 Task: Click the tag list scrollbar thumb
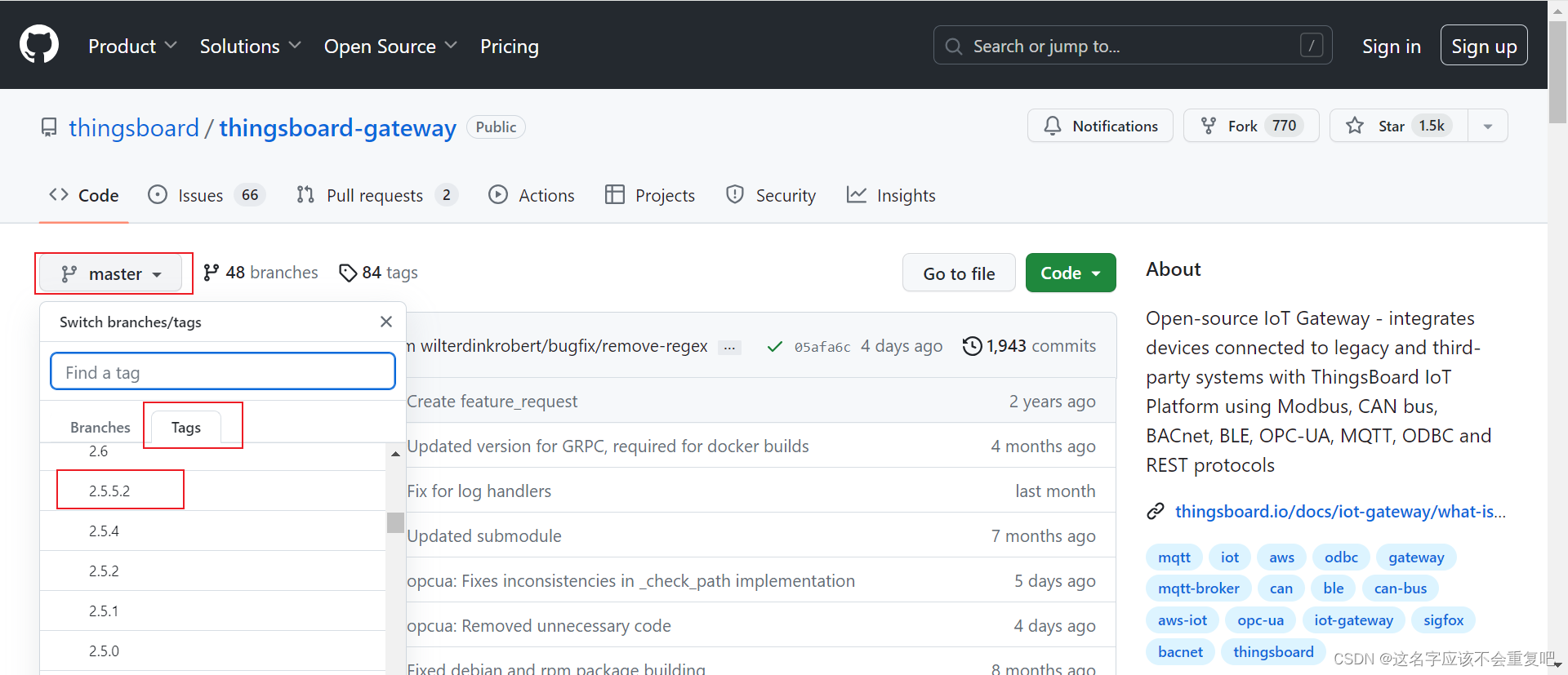[395, 522]
